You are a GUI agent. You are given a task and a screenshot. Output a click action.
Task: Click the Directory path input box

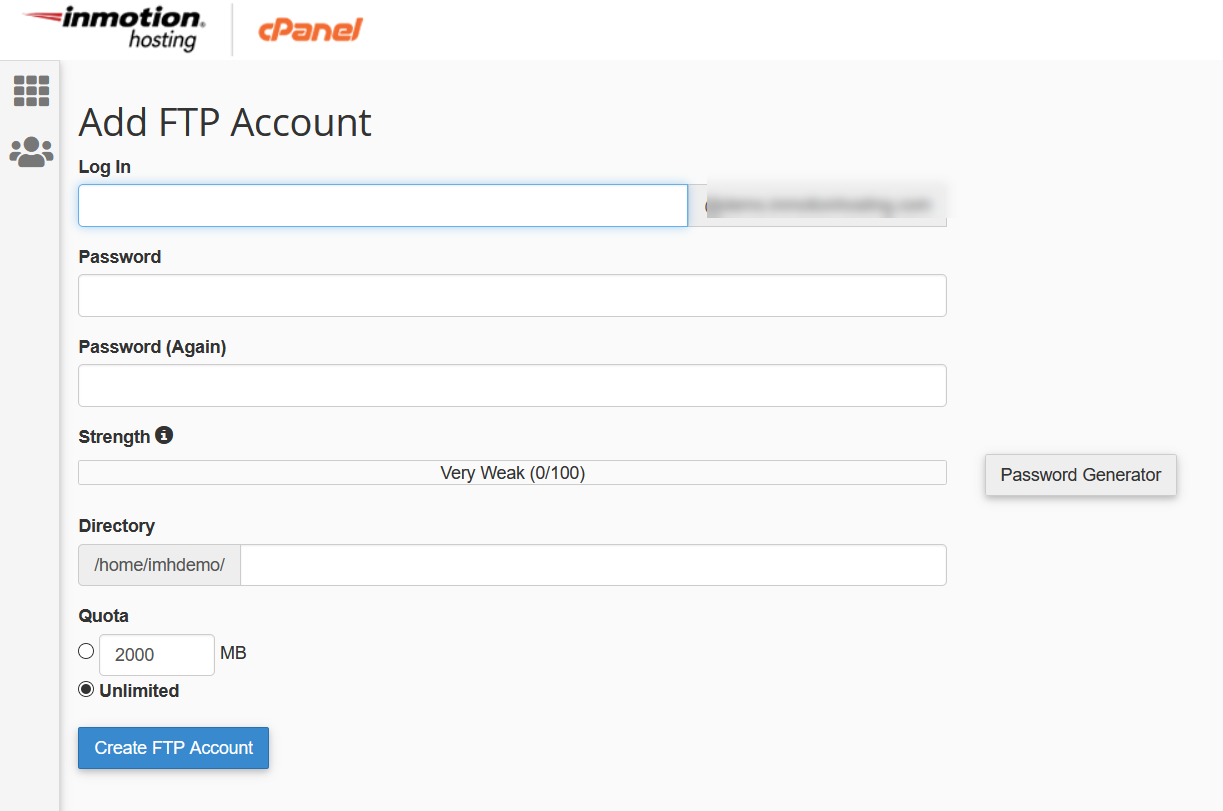593,565
